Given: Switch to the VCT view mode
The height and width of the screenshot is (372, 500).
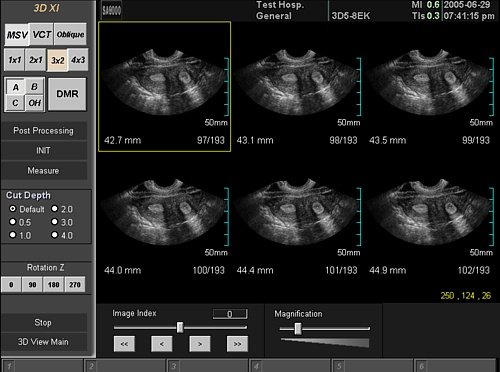Looking at the screenshot, I should click(x=42, y=34).
